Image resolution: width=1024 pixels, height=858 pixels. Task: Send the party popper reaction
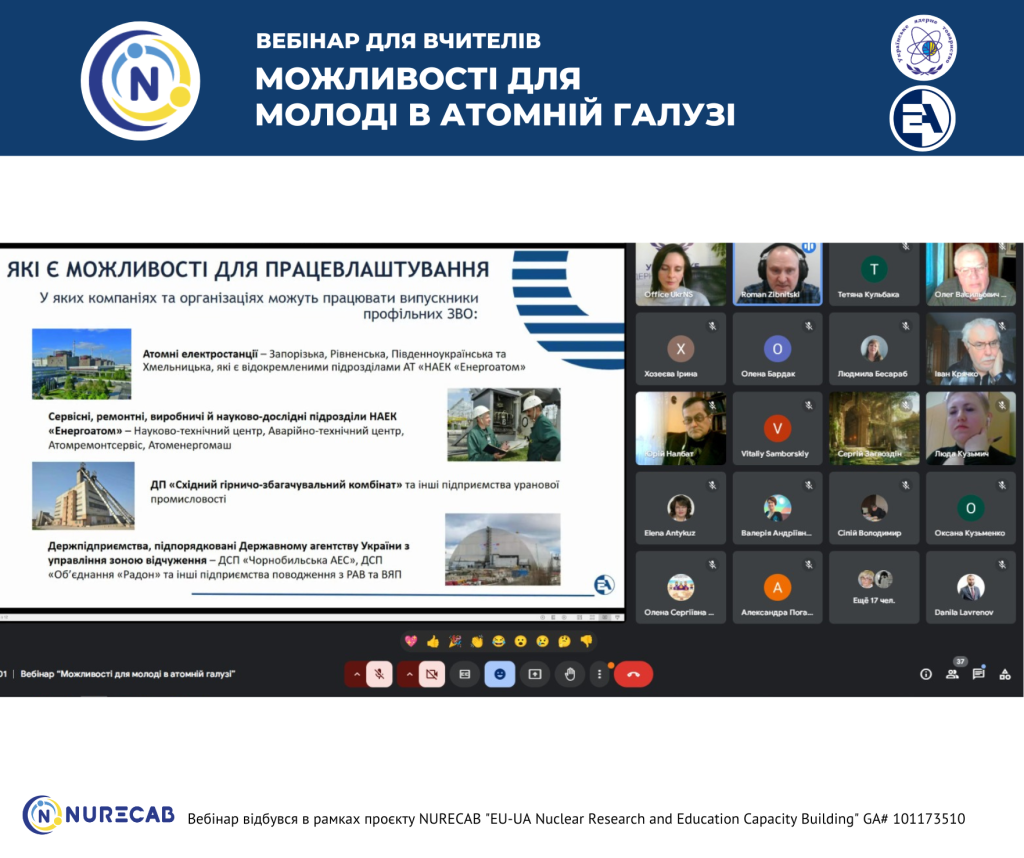click(455, 641)
